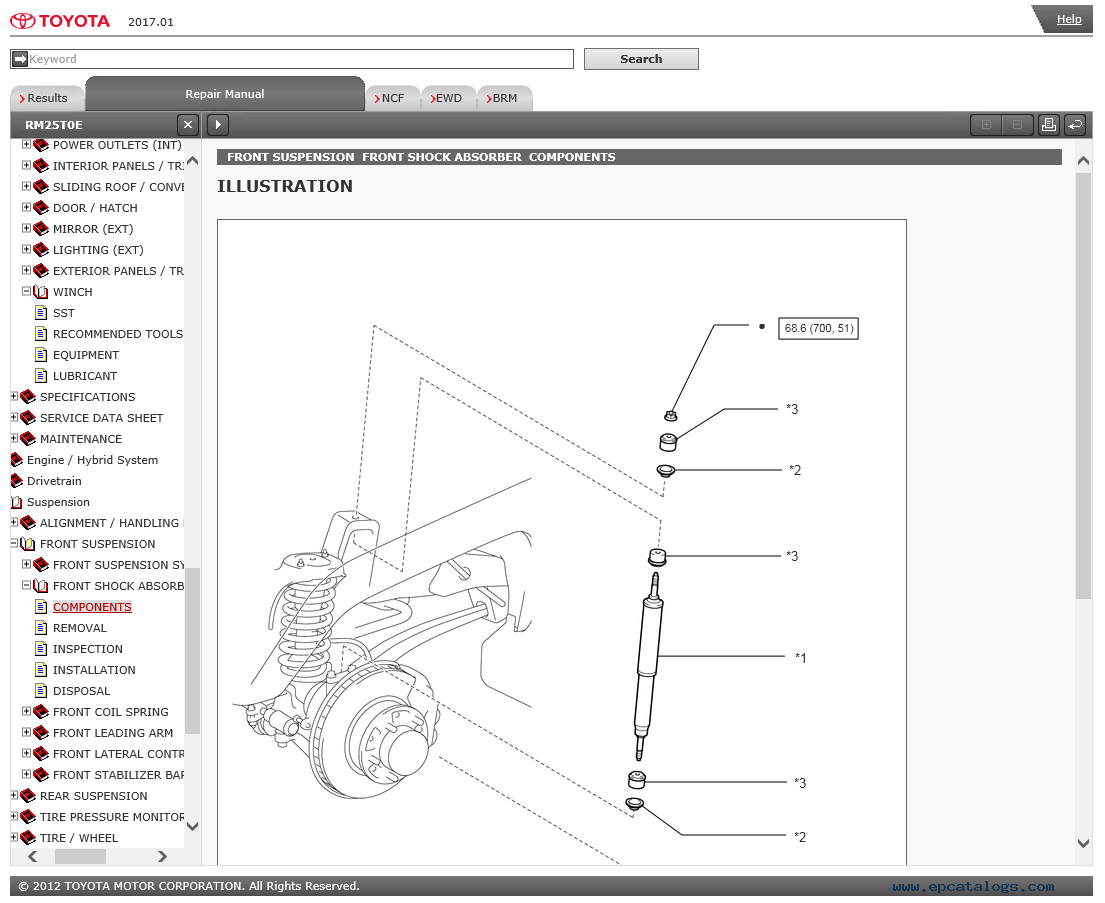Select the Repair Manual tab
This screenshot has width=1105, height=903.
point(225,94)
